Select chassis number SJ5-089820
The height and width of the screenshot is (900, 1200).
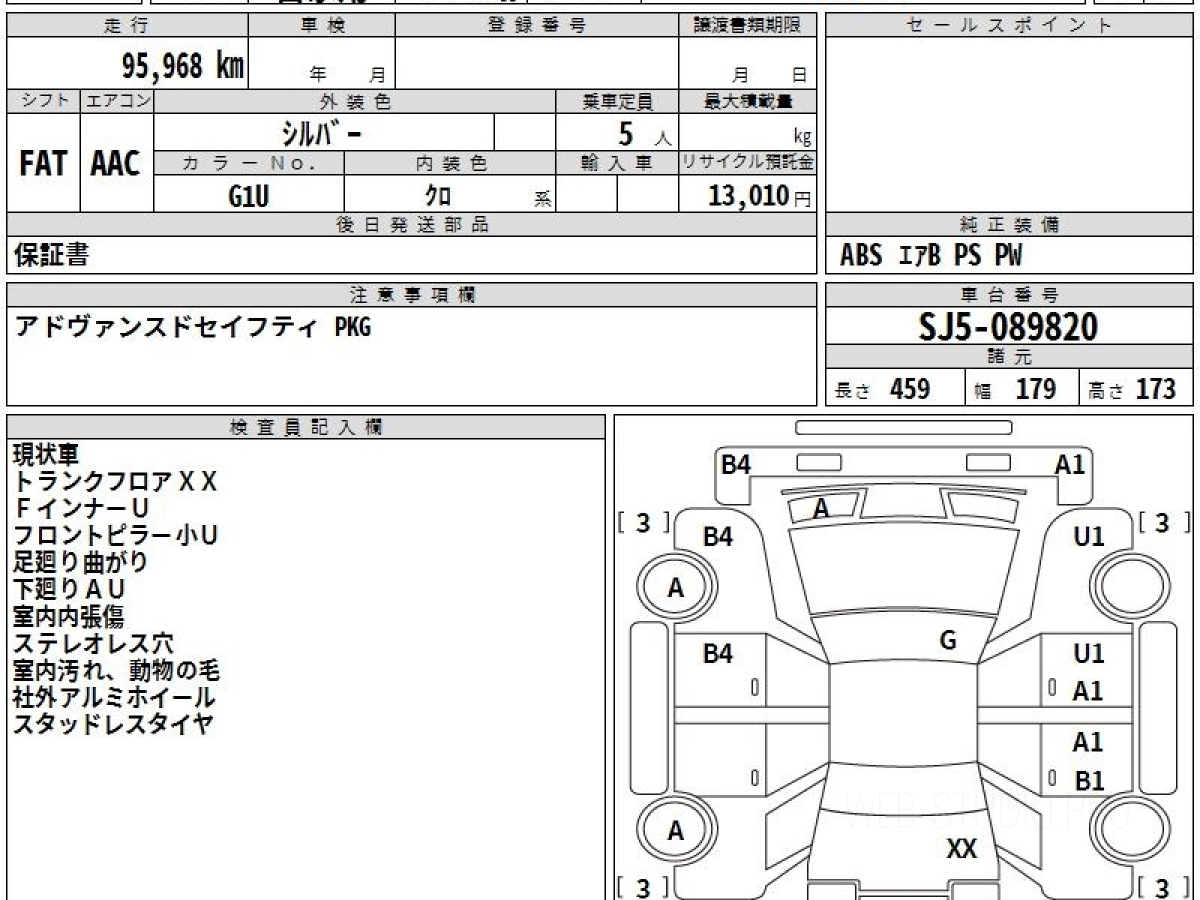(1009, 327)
